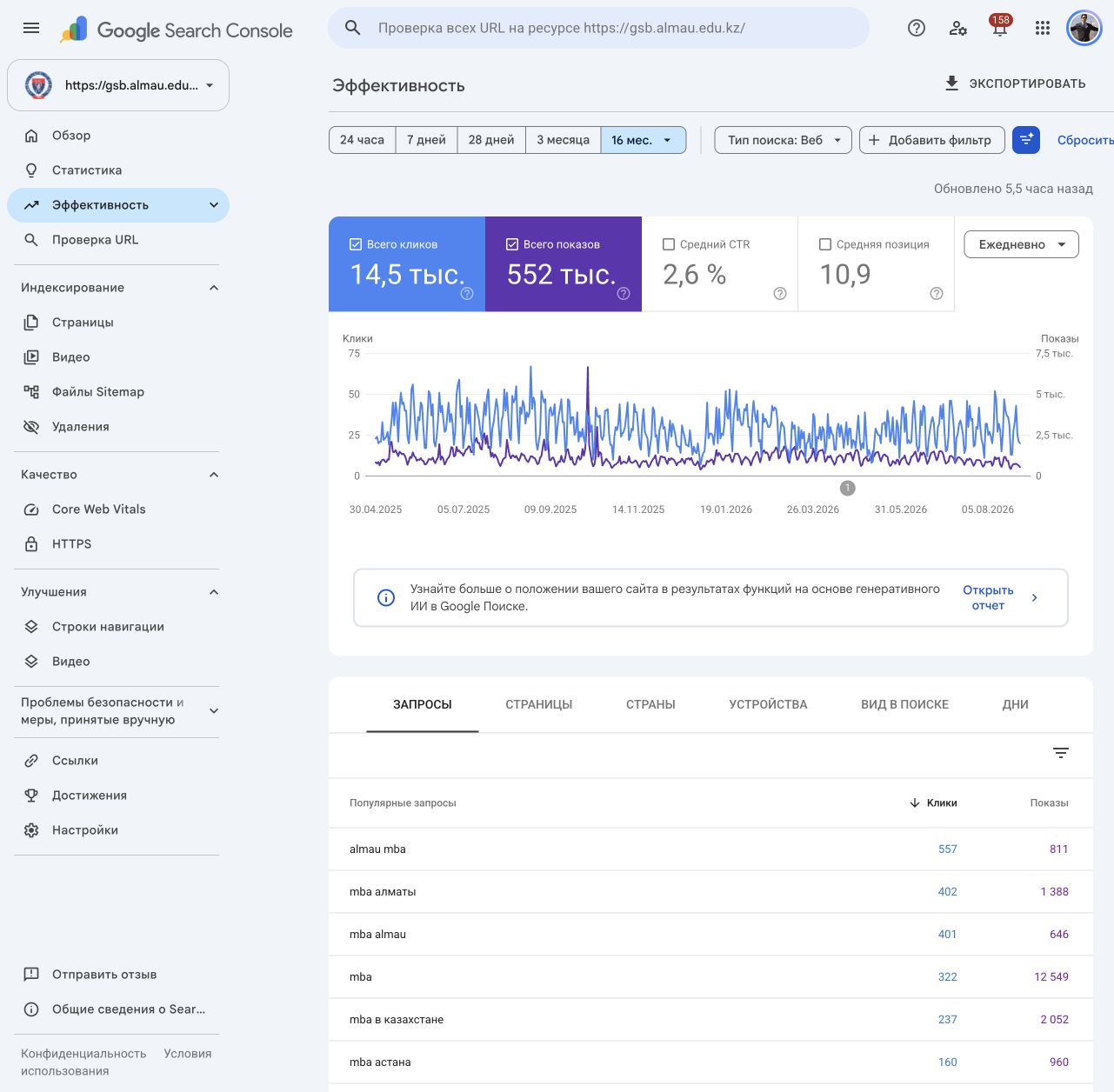The height and width of the screenshot is (1092, 1114).
Task: Select the ЗАПРОСЫ tab
Action: [x=423, y=705]
